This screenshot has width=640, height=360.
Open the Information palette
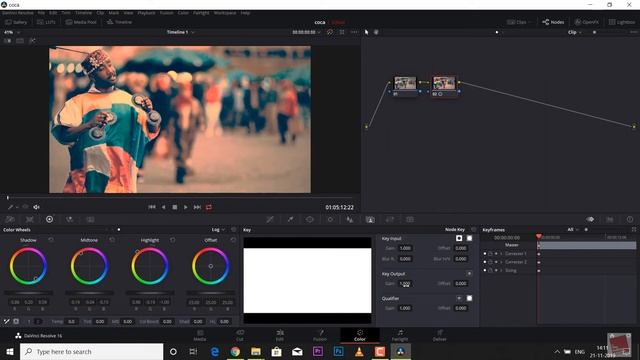tap(630, 219)
